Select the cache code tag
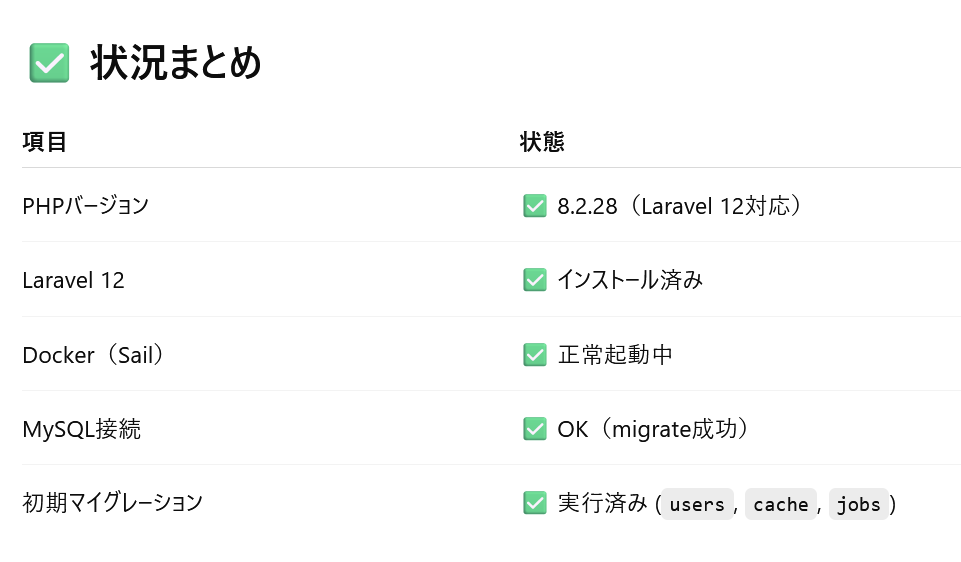961x562 pixels. (780, 504)
